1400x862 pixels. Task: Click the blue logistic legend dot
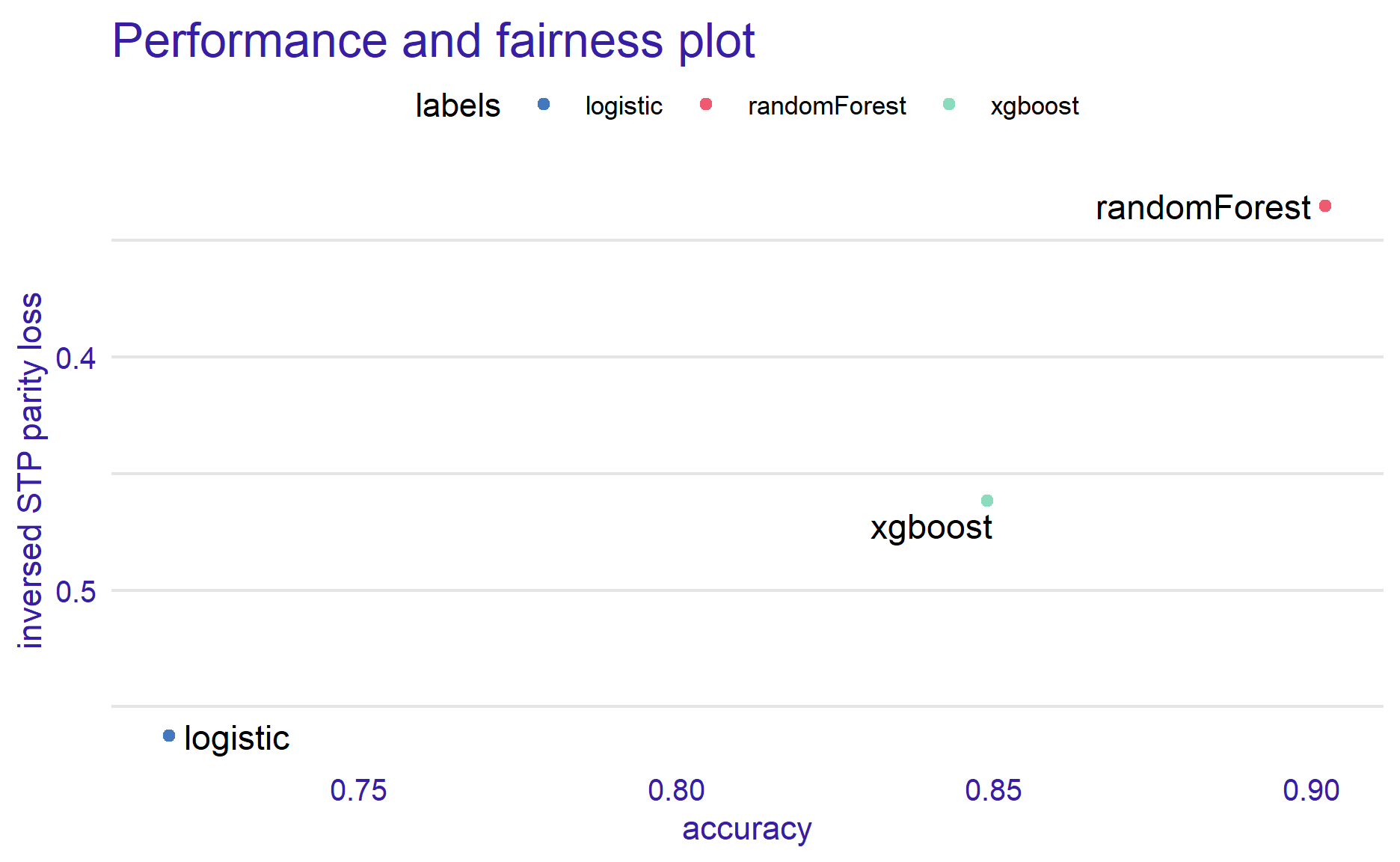point(544,105)
